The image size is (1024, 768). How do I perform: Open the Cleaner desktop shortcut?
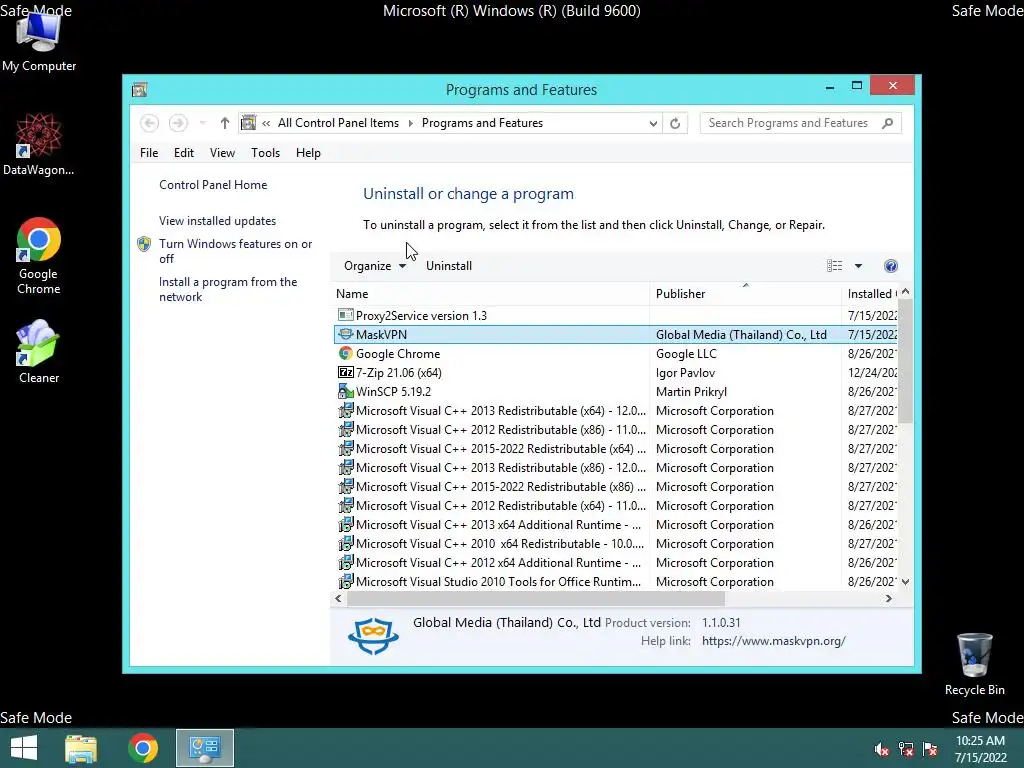pos(39,351)
